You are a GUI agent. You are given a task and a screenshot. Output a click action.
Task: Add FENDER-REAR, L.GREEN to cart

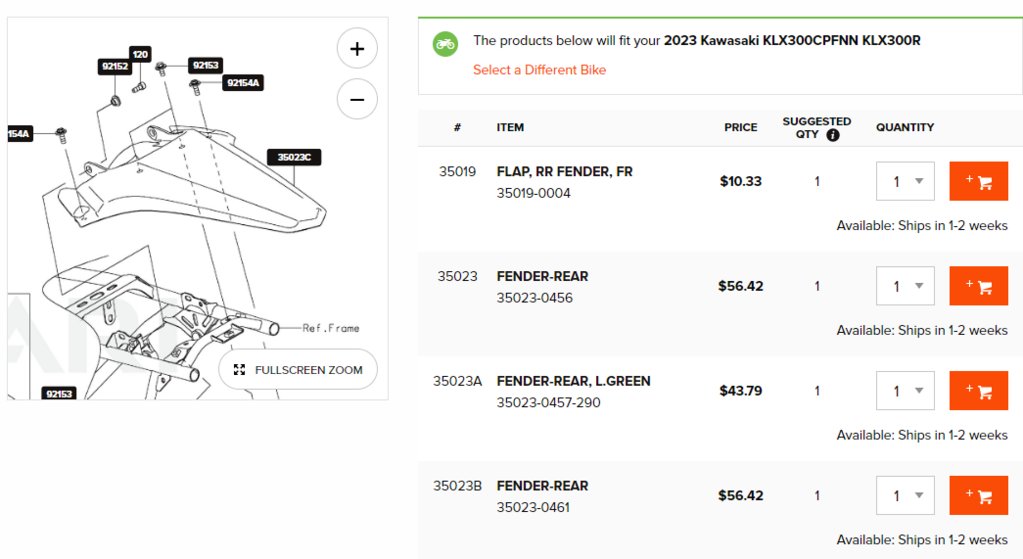(x=978, y=391)
